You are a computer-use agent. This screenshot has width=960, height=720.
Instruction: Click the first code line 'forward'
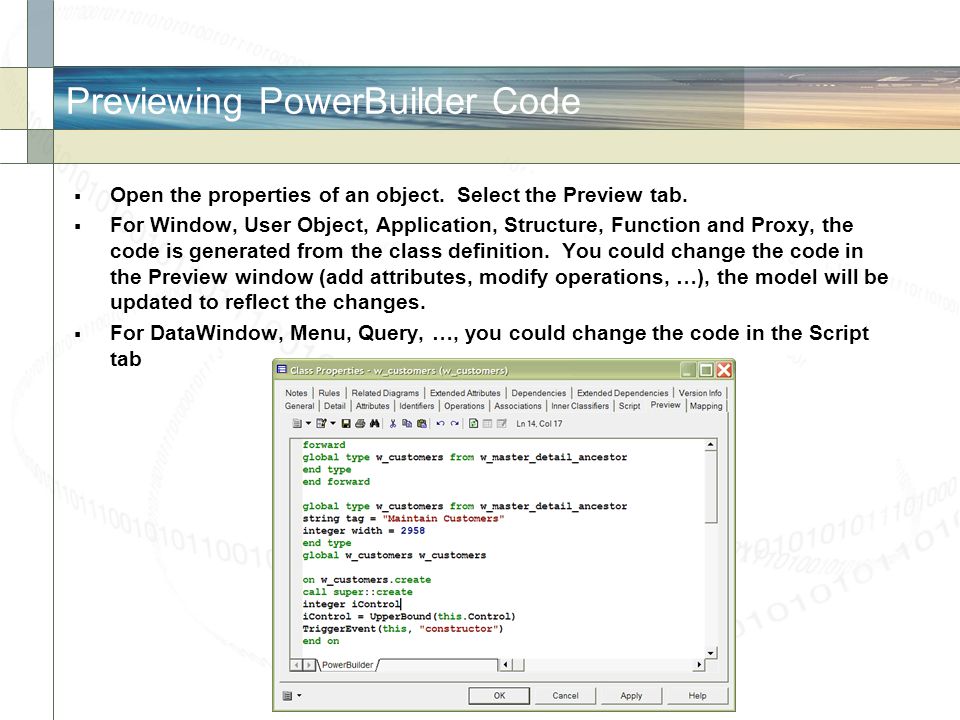click(x=324, y=445)
